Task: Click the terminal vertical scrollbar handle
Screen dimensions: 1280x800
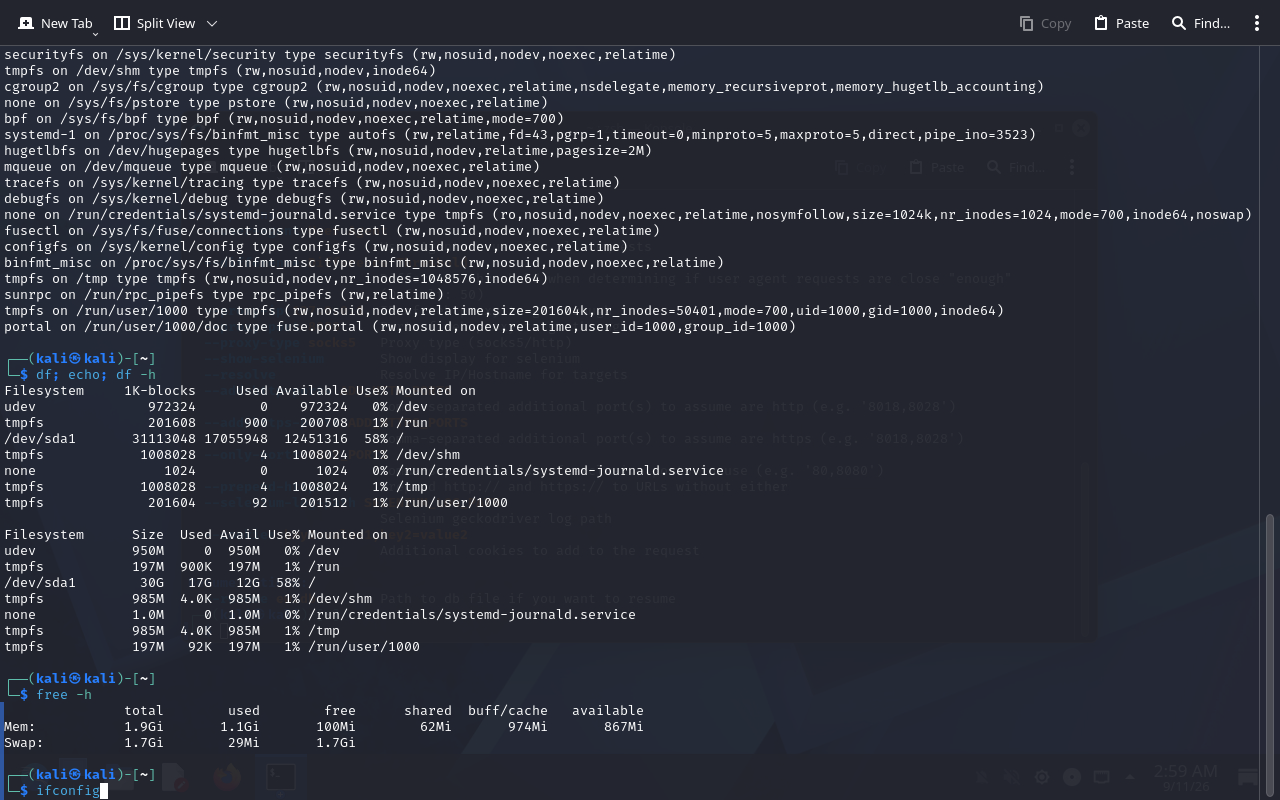Action: 1271,653
